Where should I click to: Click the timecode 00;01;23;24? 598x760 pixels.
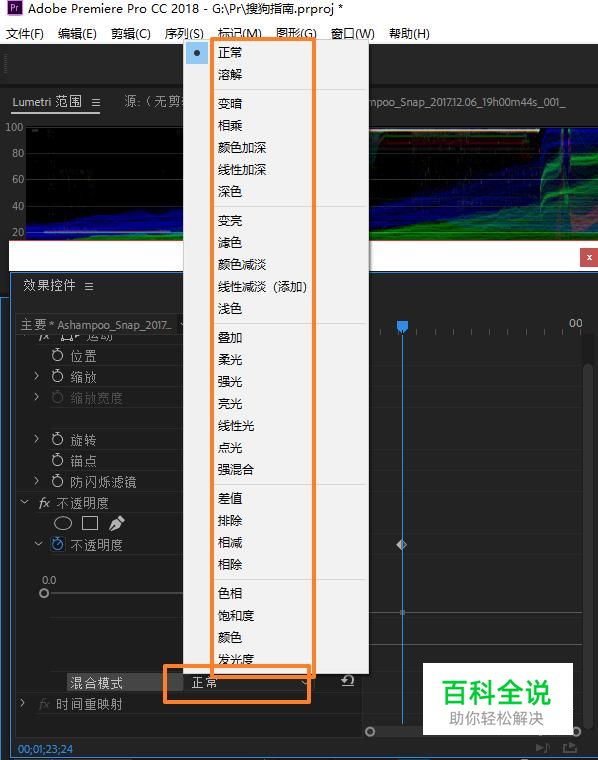(45, 749)
